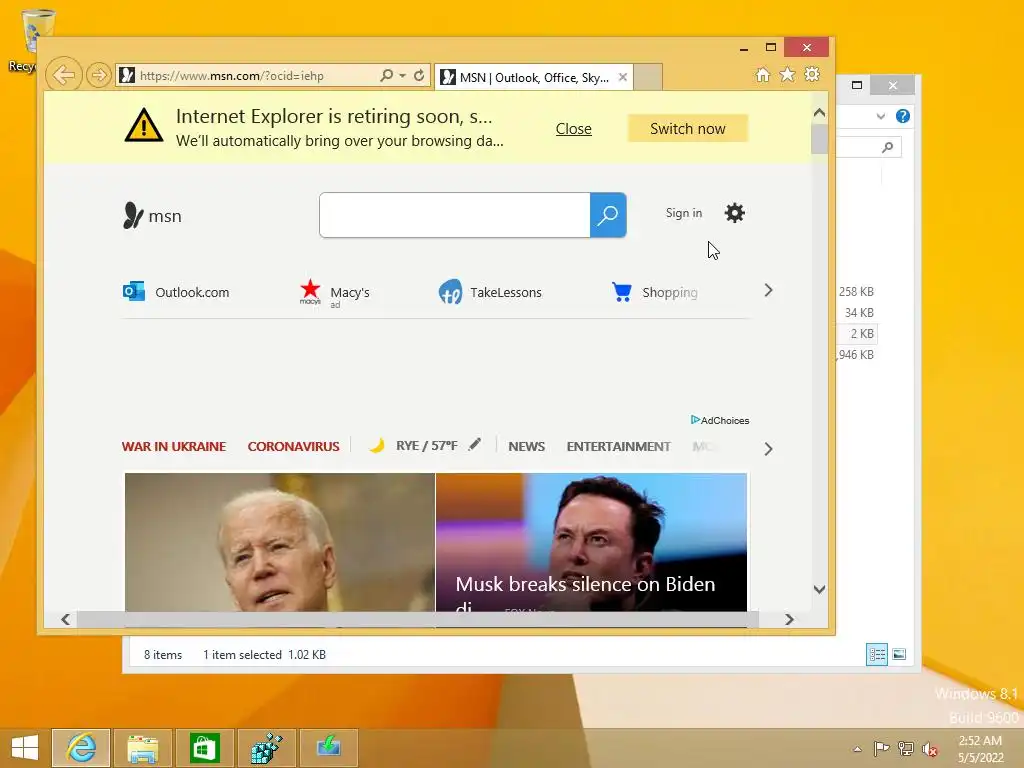Click the URL address field
1024x768 pixels.
pos(248,75)
